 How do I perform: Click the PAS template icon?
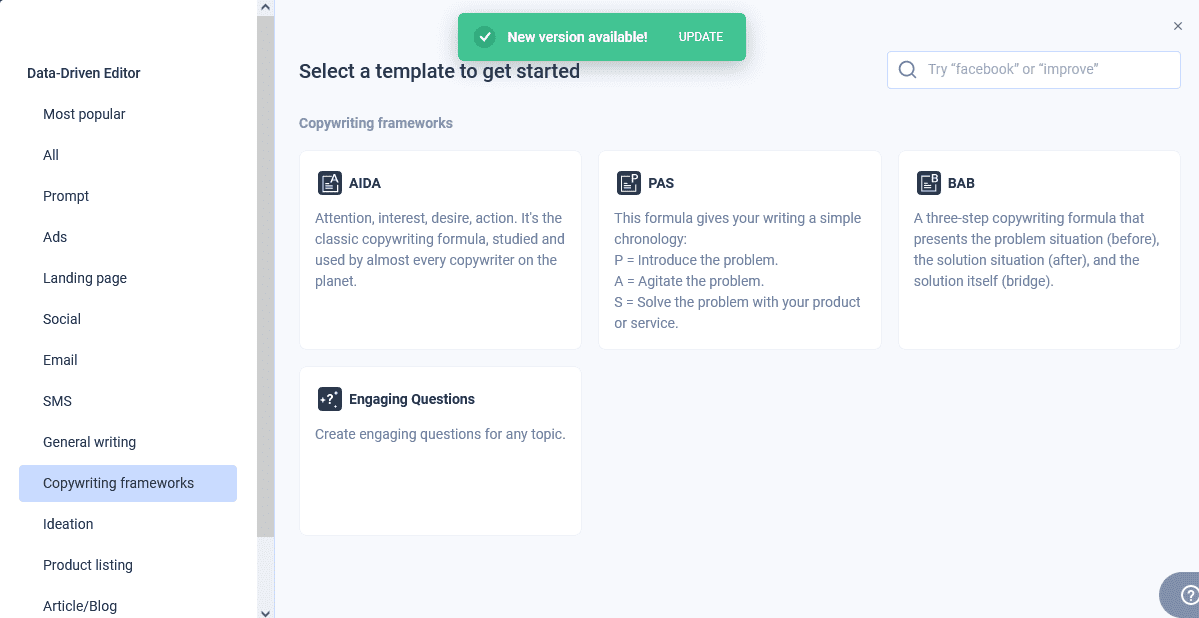(628, 183)
